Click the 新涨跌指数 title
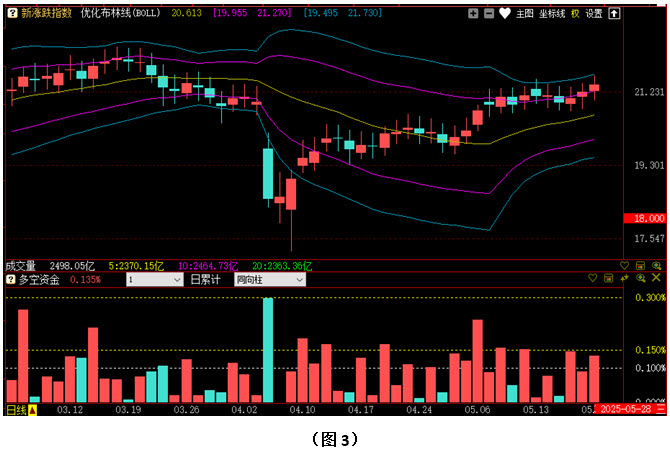The image size is (670, 458). click(x=47, y=13)
